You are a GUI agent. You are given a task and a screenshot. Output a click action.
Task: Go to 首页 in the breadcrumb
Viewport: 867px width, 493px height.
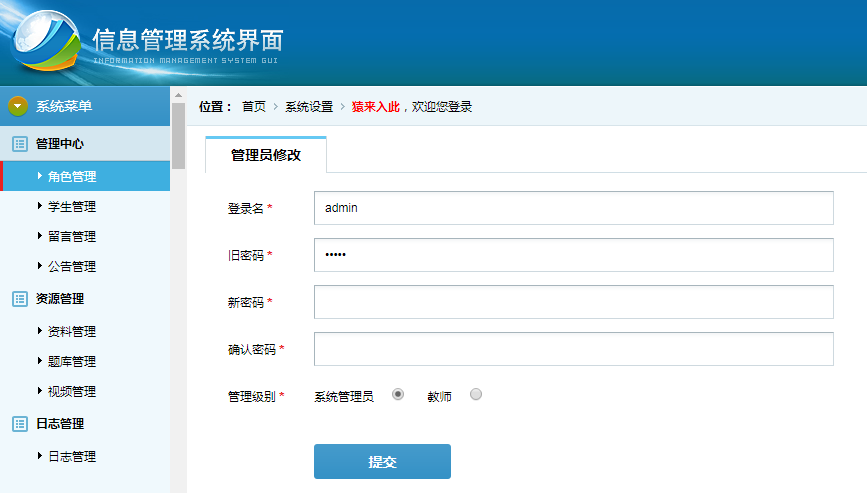coord(254,107)
